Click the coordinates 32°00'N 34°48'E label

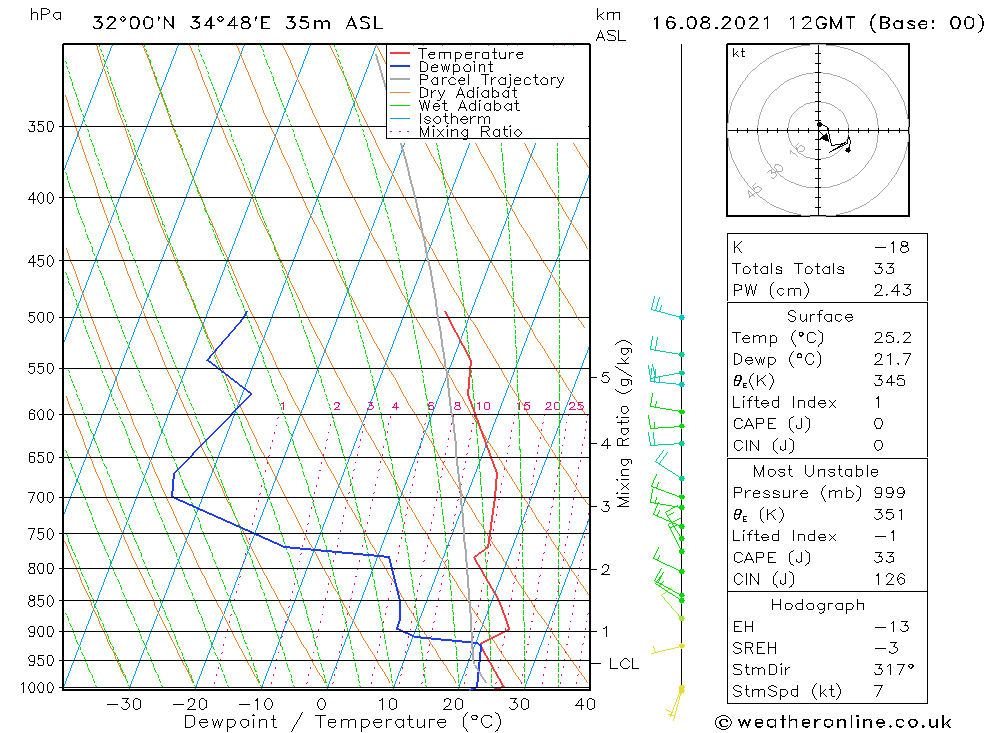coord(181,23)
